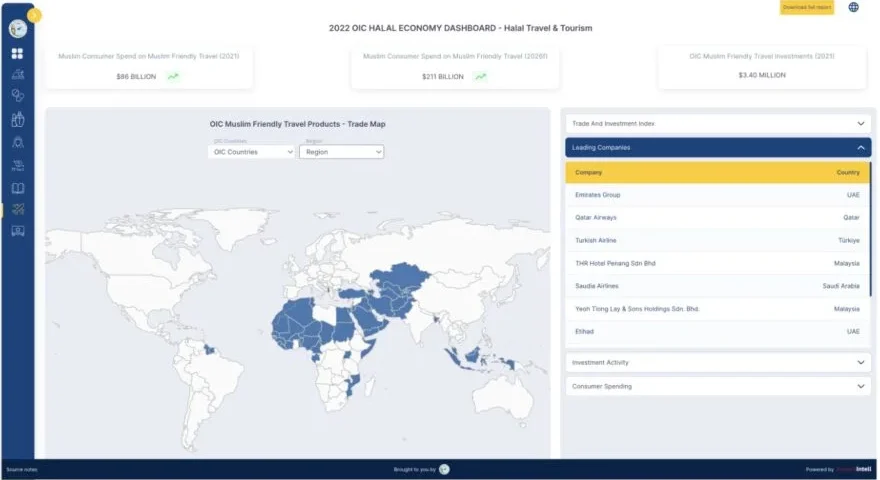
Task: Select the media screen sidebar icon
Action: coord(17,231)
